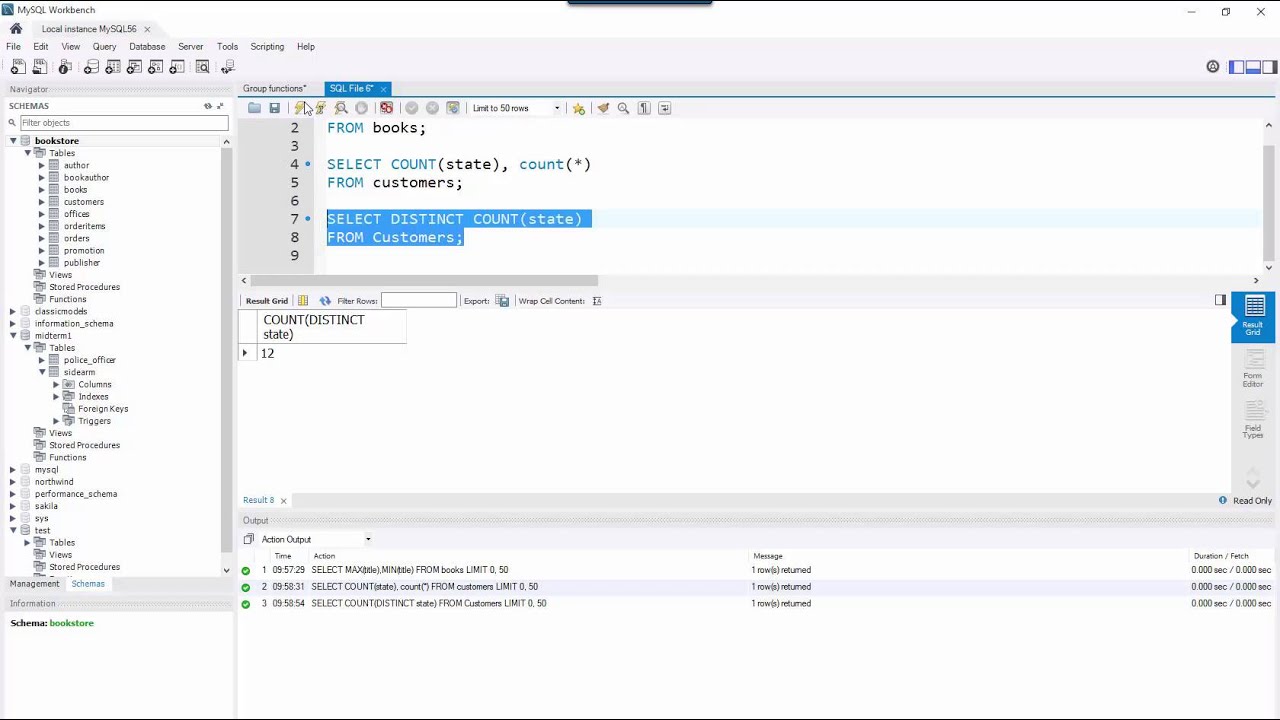Screen dimensions: 1280x720
Task: Refresh result set icon
Action: [325, 301]
